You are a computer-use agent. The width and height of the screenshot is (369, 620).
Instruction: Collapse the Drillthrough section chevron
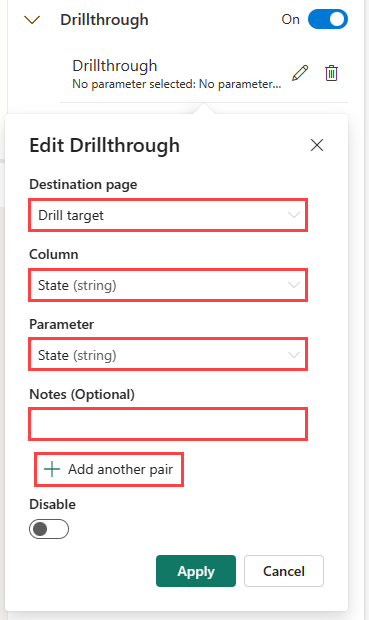click(32, 20)
